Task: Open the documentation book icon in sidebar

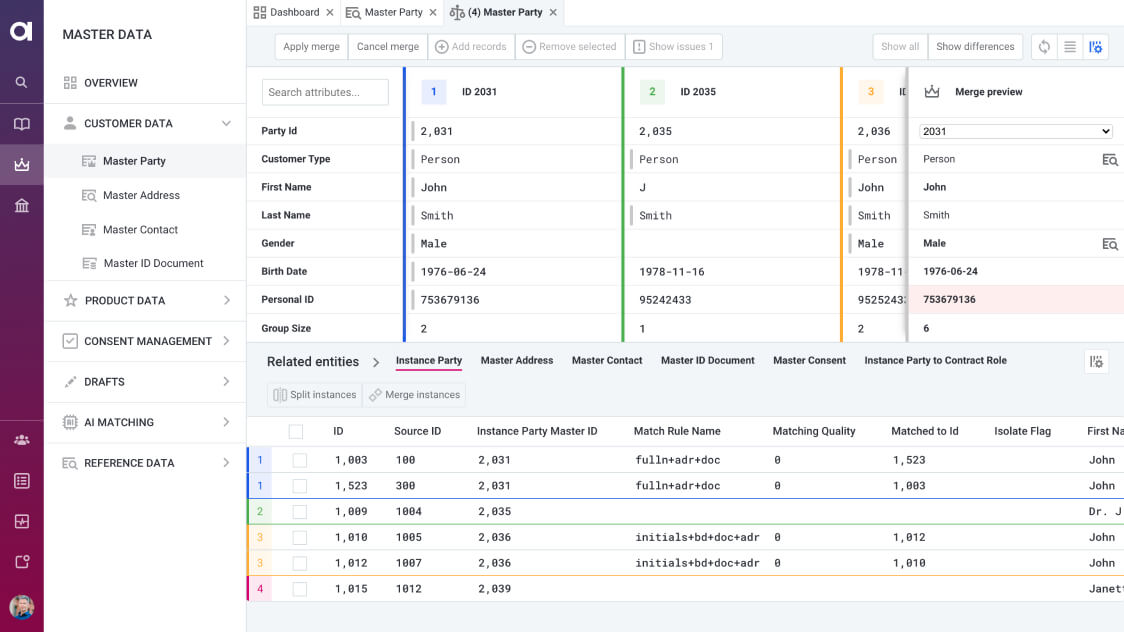Action: point(21,122)
